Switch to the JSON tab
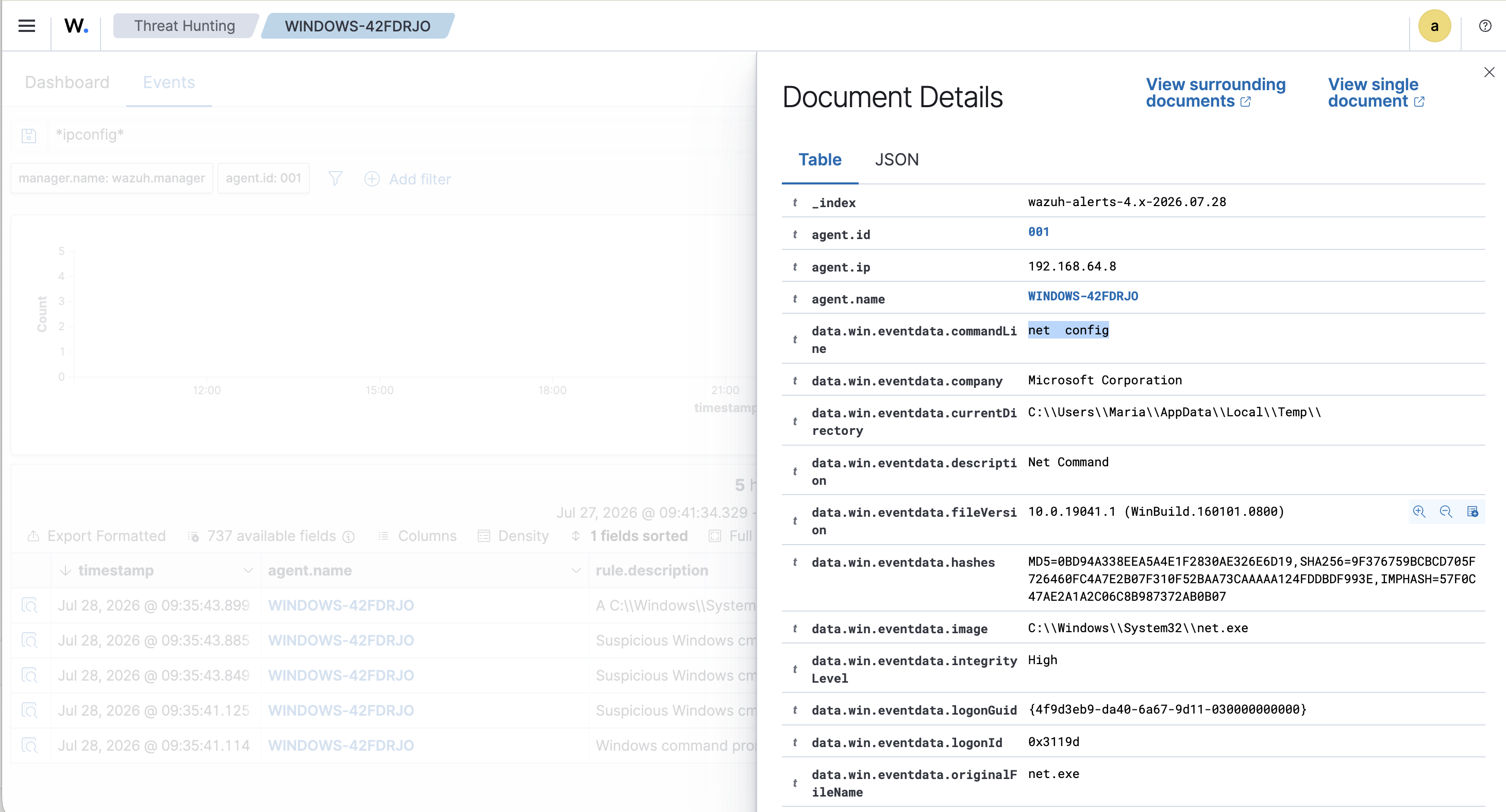This screenshot has width=1506, height=812. [x=897, y=160]
